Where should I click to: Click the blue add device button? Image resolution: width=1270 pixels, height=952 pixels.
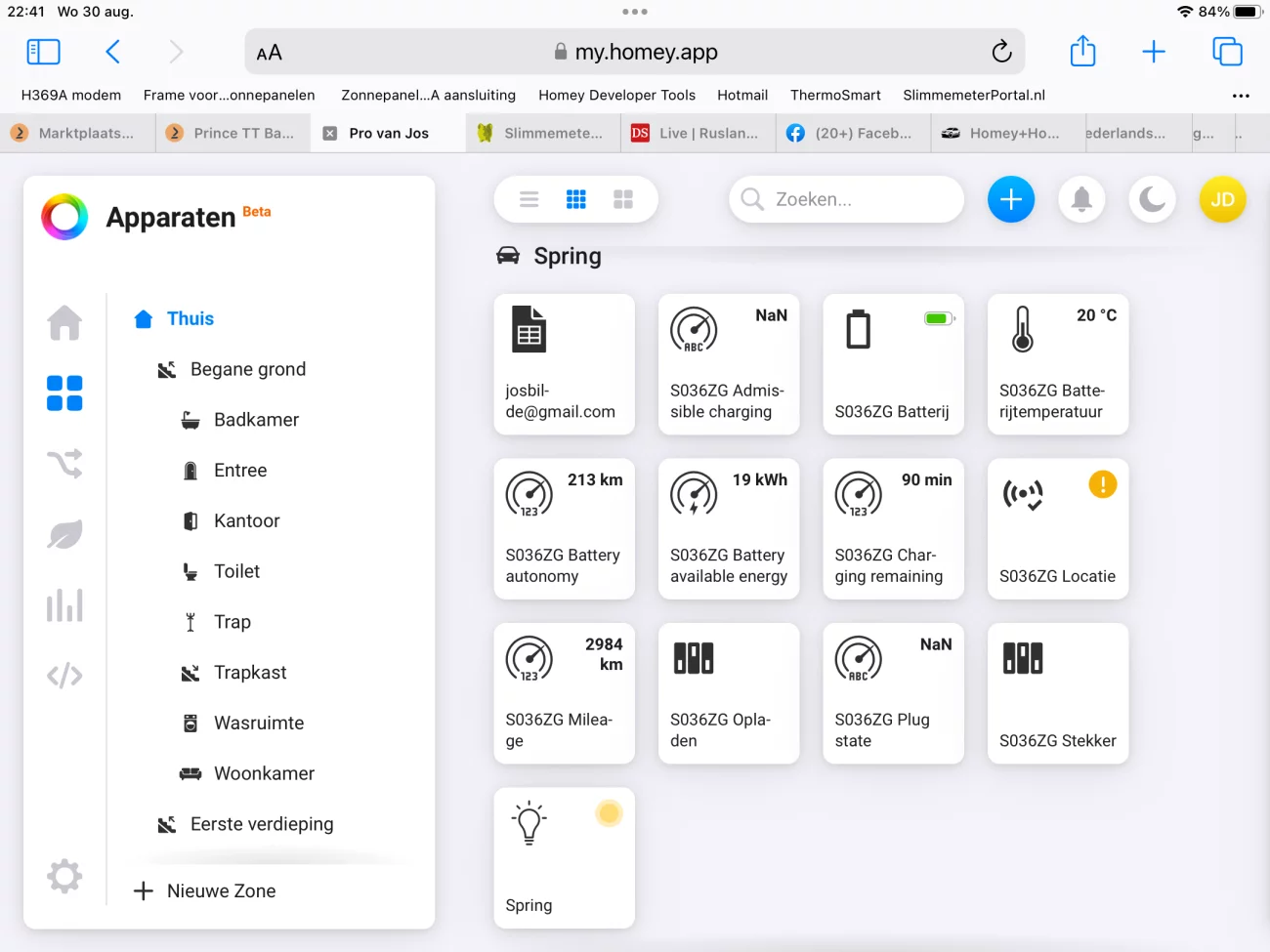1011,199
